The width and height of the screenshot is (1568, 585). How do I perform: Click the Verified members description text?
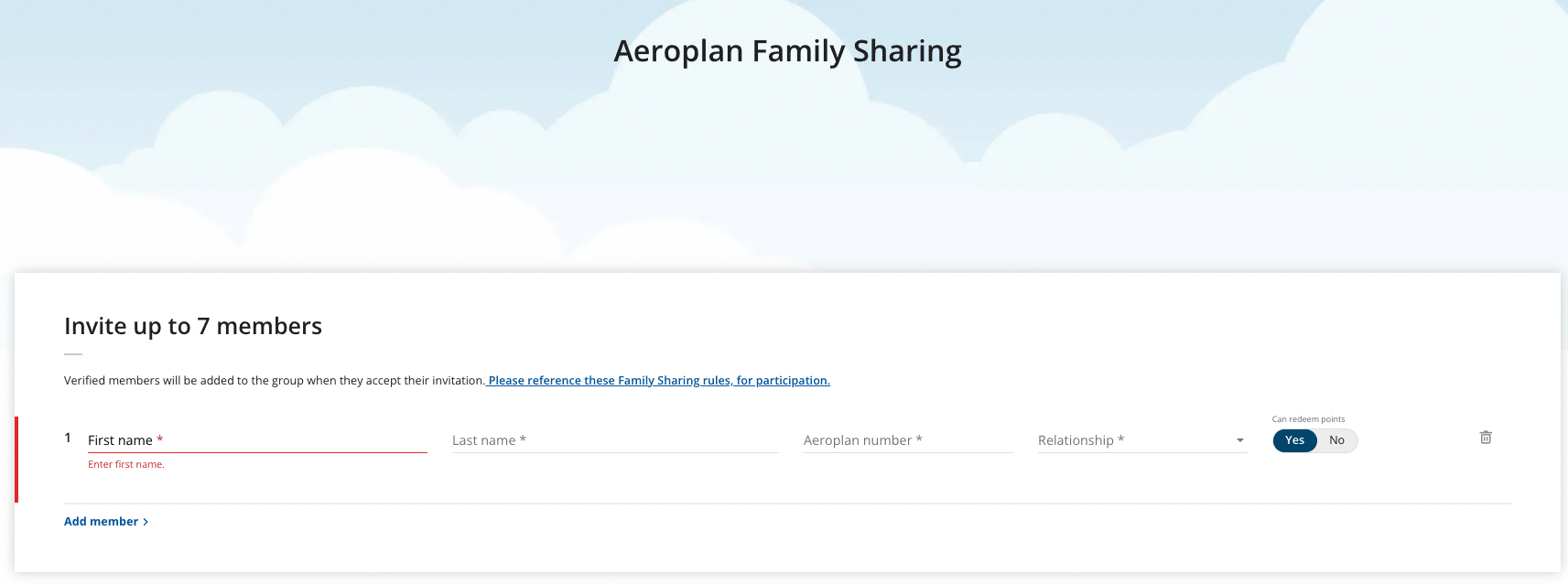click(x=274, y=381)
